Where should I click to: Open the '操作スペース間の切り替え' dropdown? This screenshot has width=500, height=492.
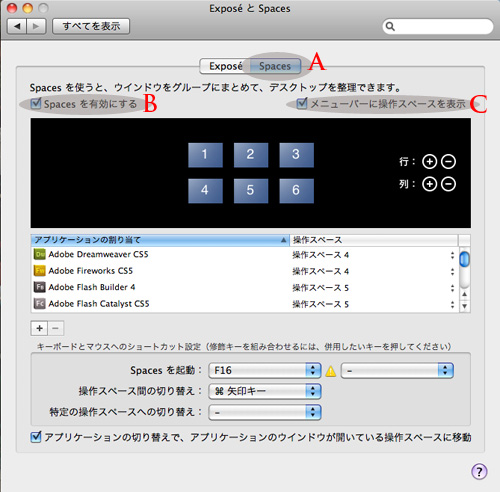[x=265, y=391]
